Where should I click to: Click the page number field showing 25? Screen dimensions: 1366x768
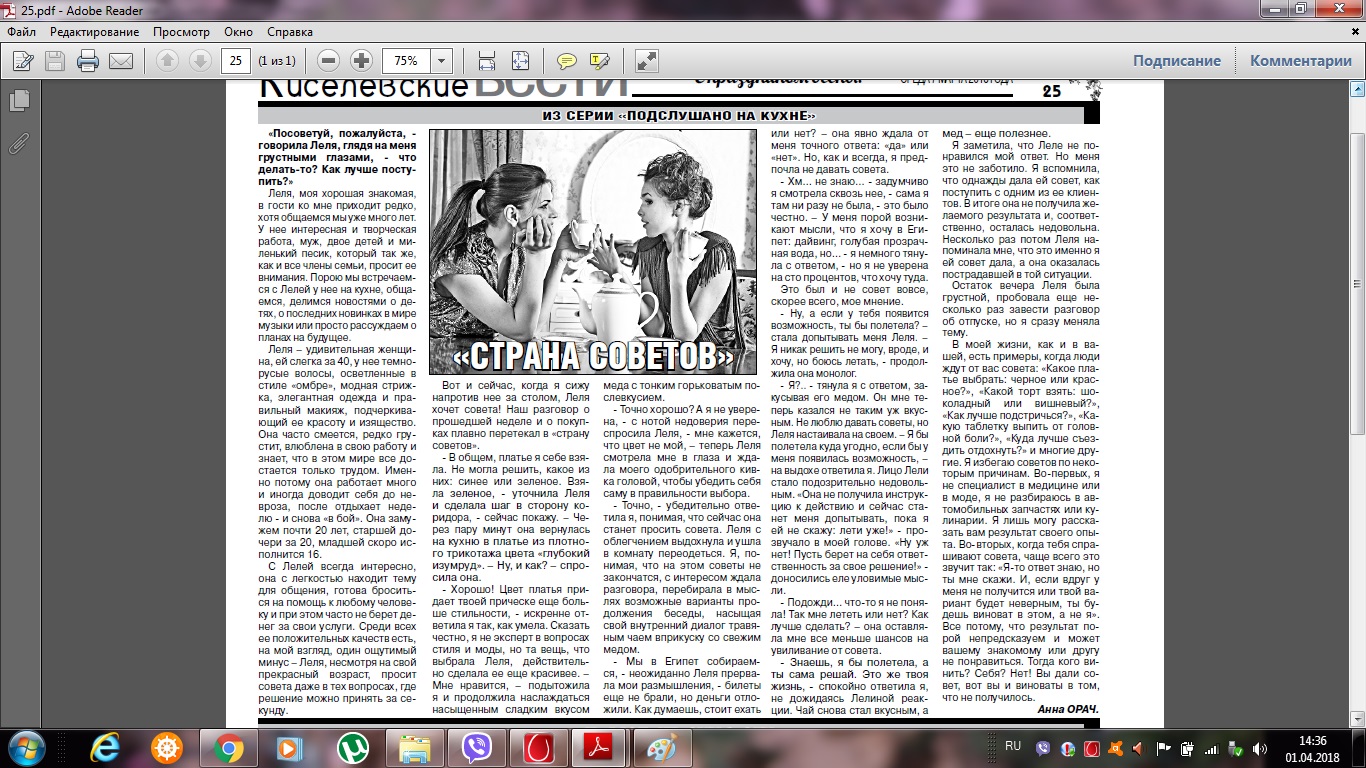(236, 61)
